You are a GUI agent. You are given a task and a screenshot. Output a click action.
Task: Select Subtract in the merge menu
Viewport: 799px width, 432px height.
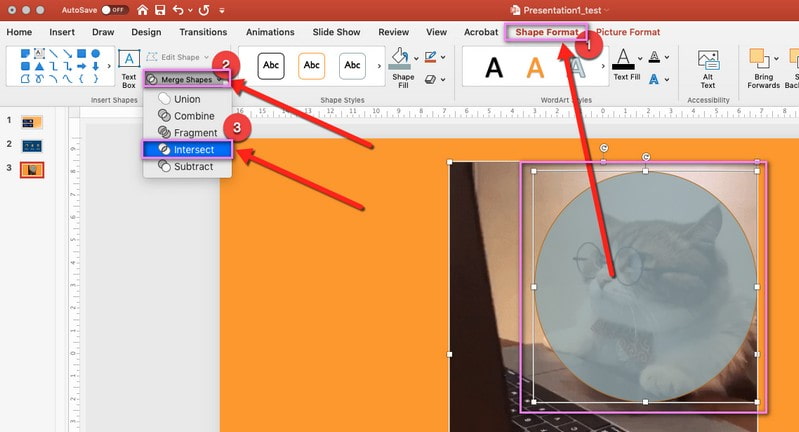(187, 166)
